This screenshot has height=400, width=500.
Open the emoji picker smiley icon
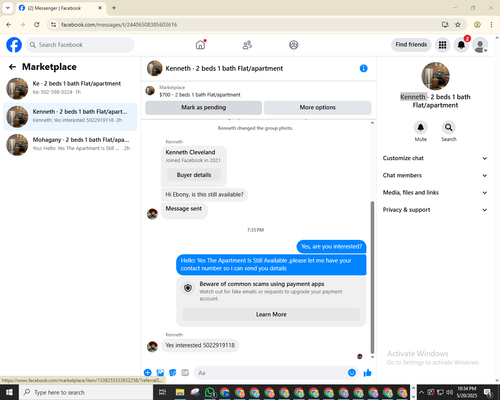352,373
